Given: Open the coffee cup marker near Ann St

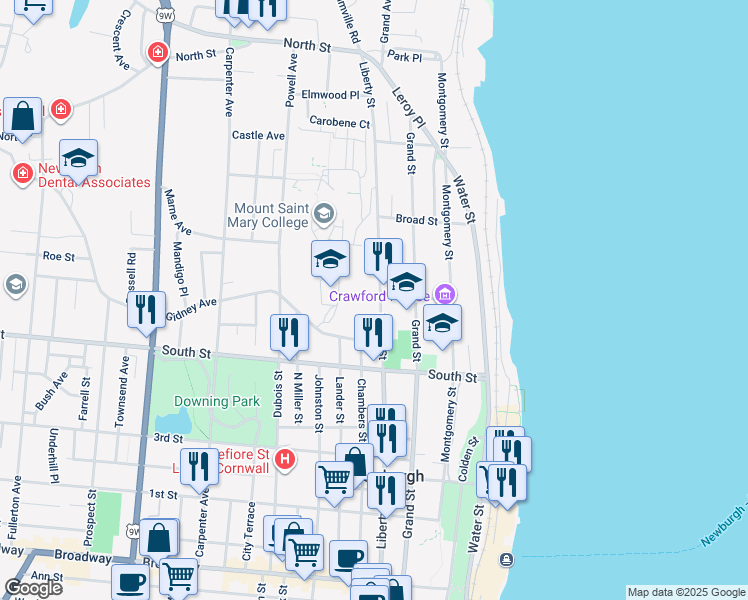Looking at the screenshot, I should point(129,581).
